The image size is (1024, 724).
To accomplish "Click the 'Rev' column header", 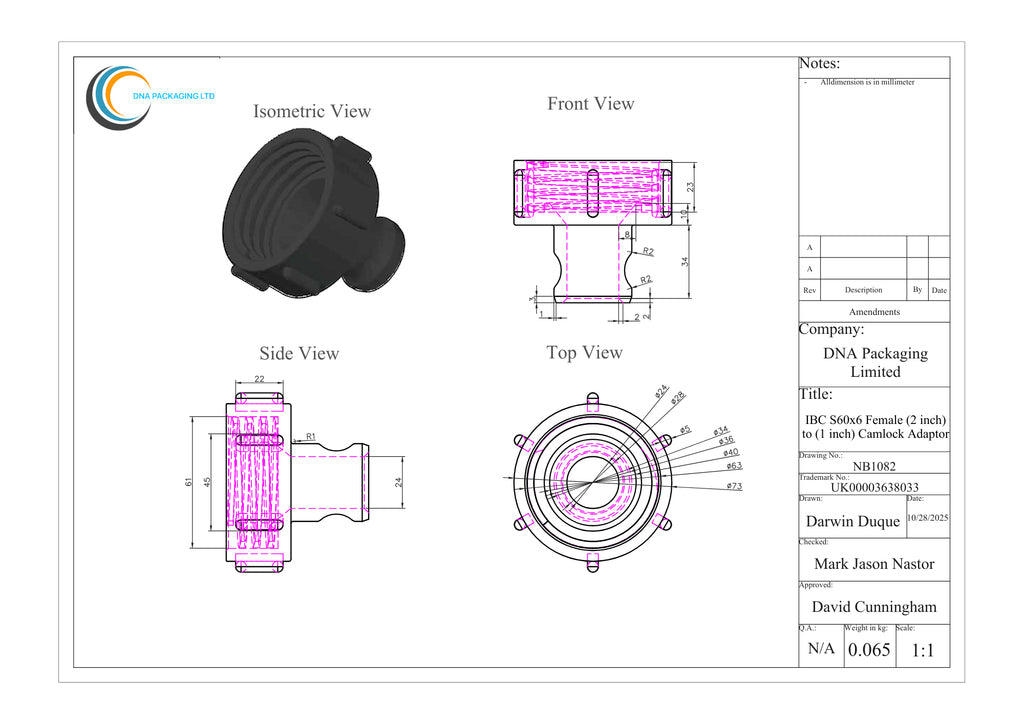I will point(809,291).
